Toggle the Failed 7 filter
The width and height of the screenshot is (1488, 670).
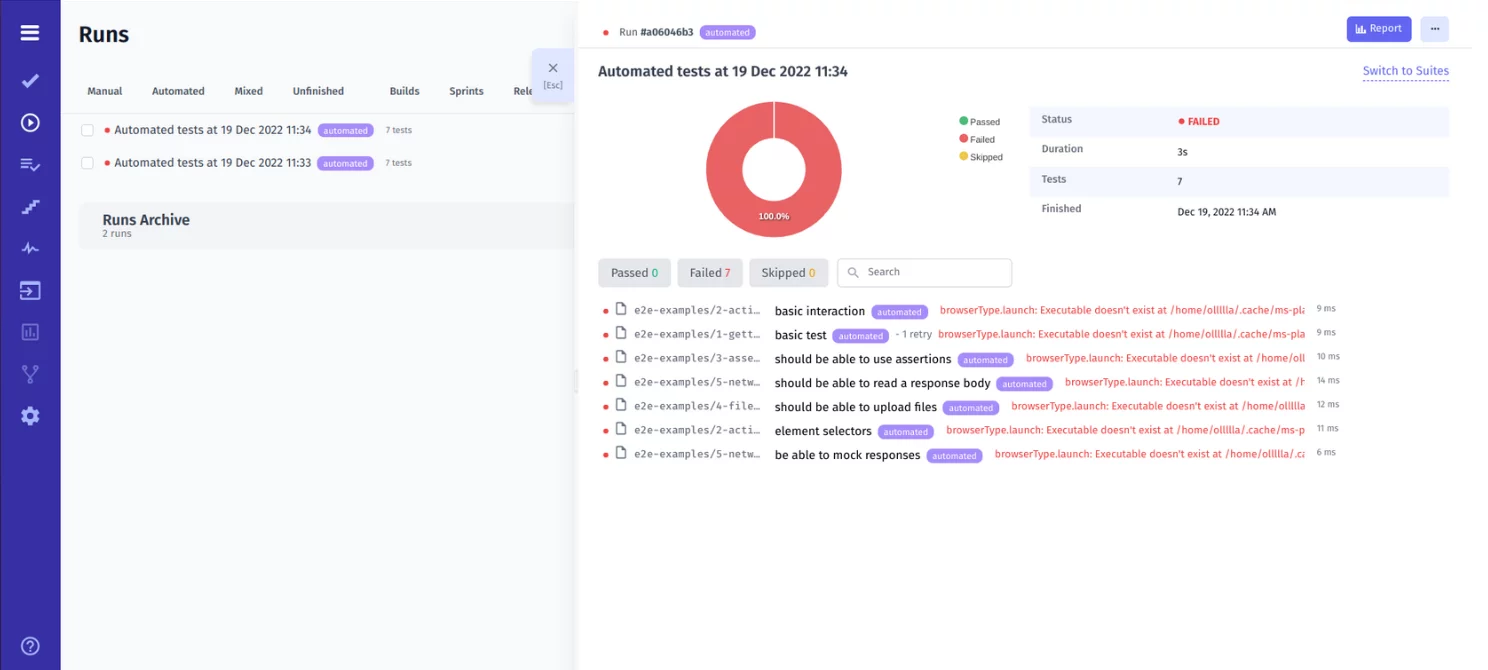[x=709, y=273]
